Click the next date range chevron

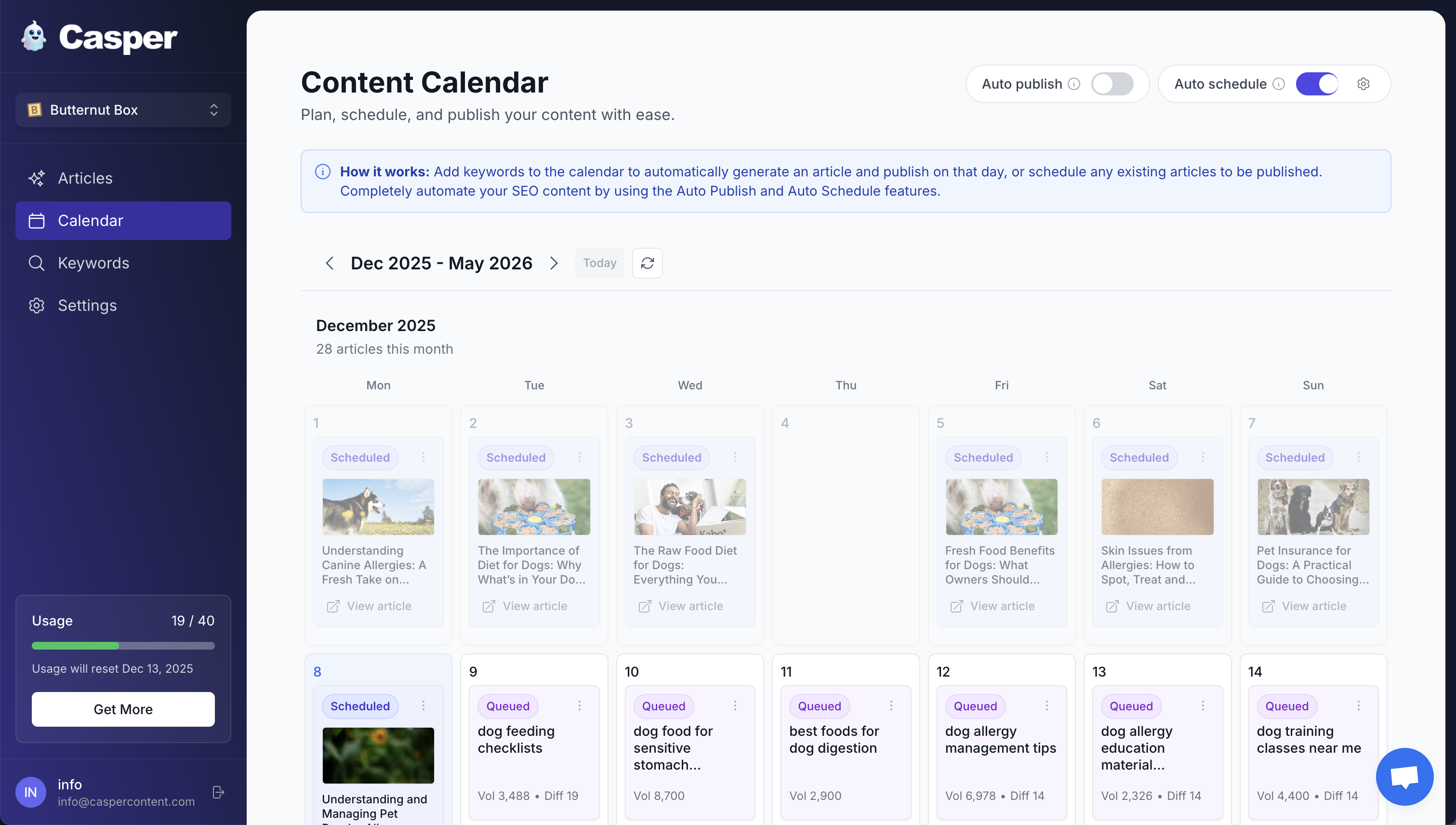(554, 263)
